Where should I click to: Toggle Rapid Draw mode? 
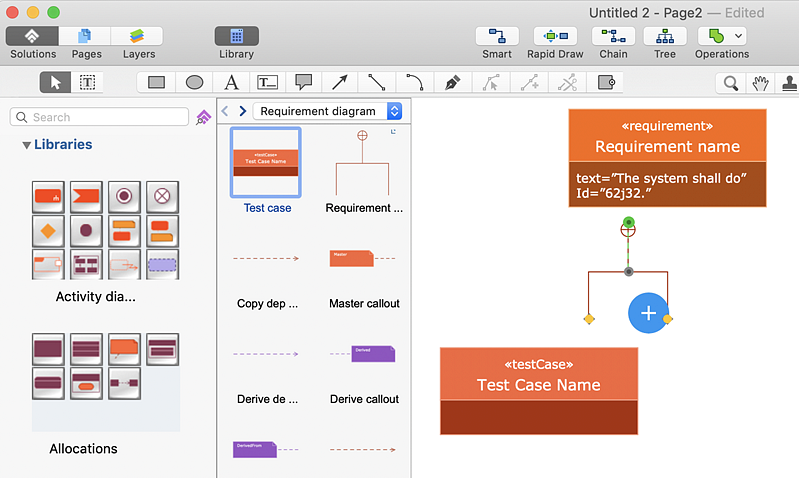555,37
